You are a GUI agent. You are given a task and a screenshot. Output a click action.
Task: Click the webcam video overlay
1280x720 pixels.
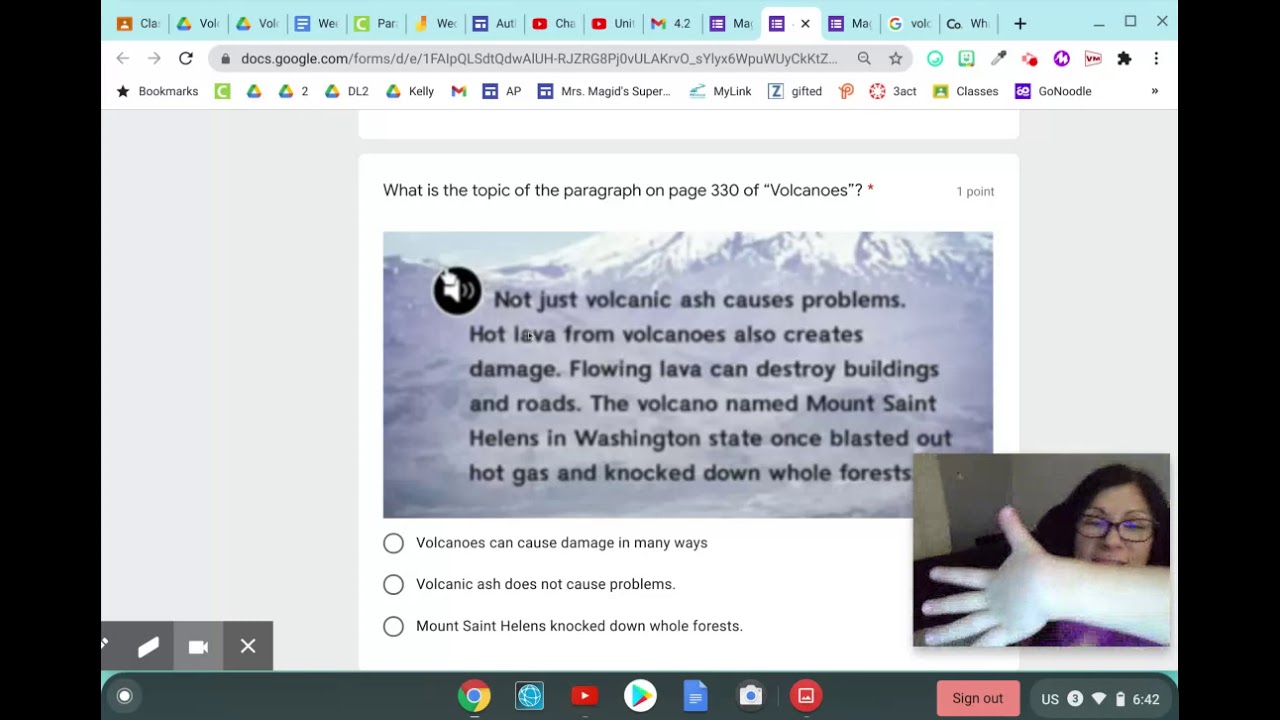click(1041, 550)
